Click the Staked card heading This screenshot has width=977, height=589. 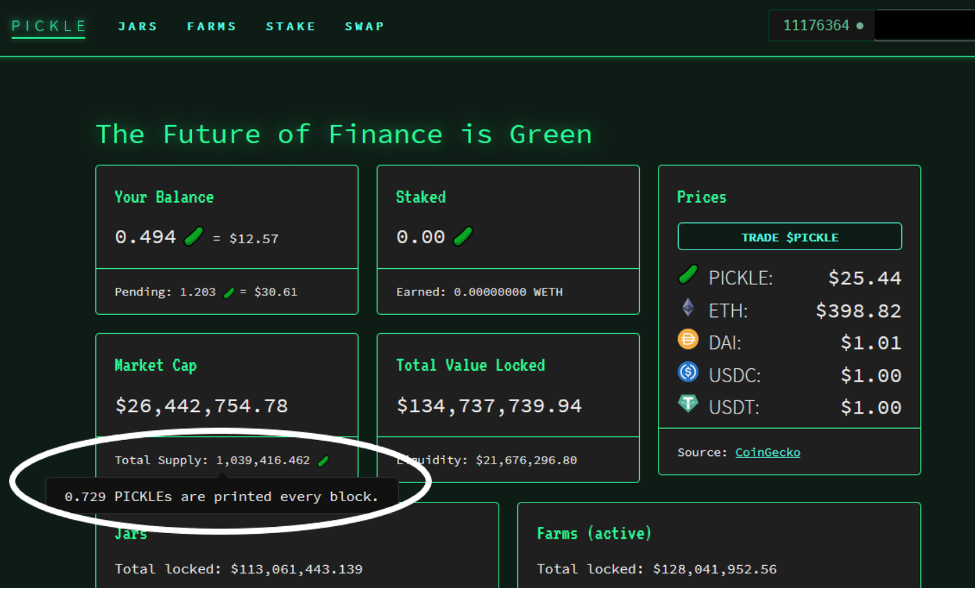pyautogui.click(x=421, y=198)
